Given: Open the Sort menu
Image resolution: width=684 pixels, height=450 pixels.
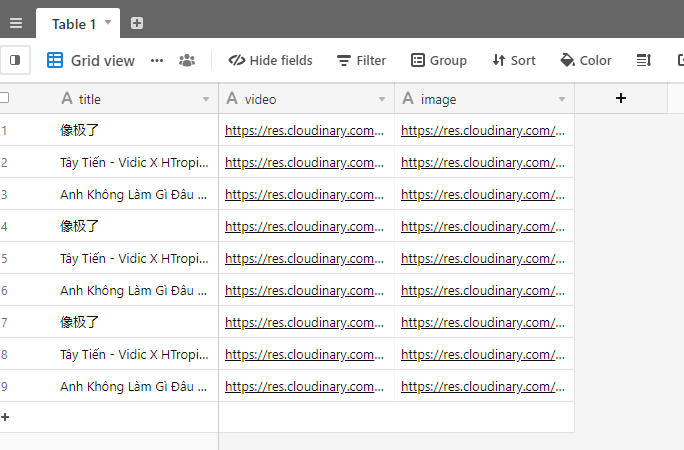Looking at the screenshot, I should click(514, 60).
